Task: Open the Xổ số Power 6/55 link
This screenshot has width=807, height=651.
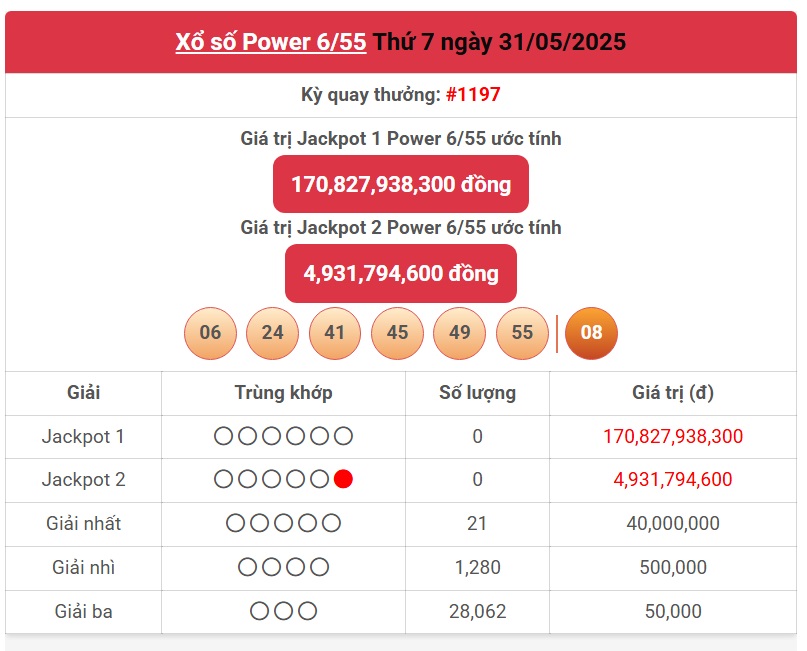Action: click(x=271, y=42)
